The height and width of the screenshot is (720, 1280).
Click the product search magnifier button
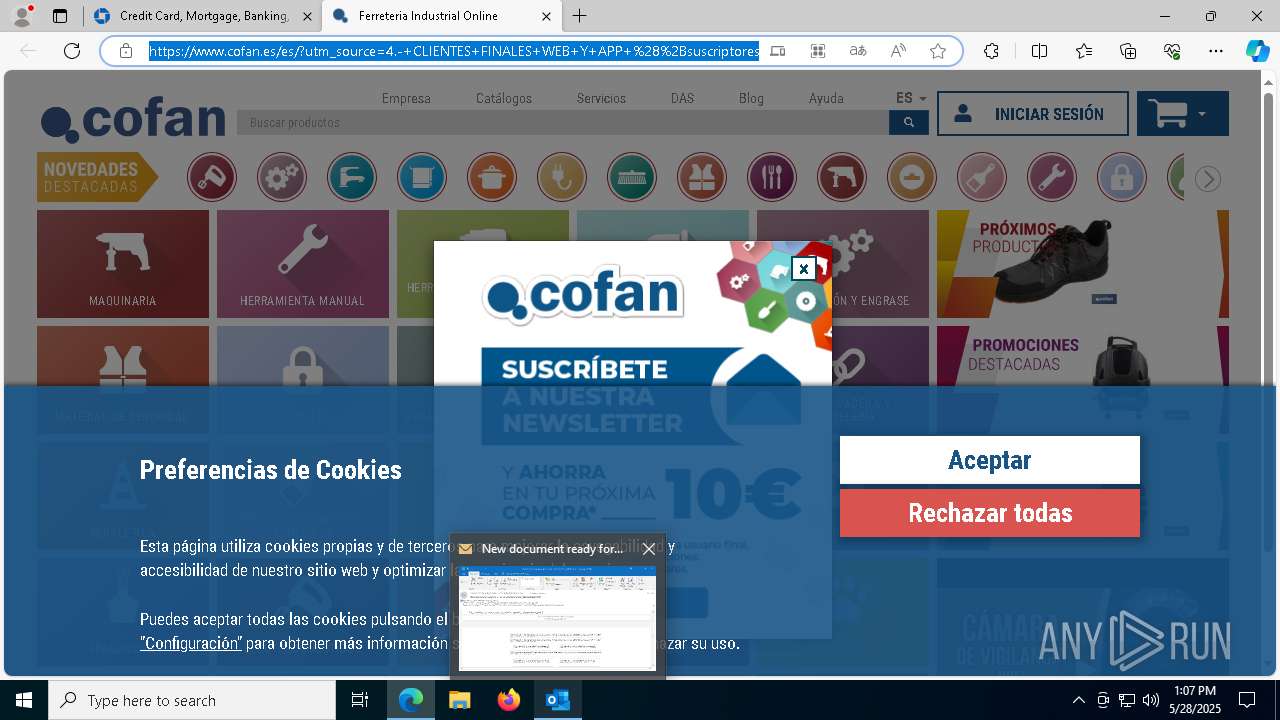coord(908,122)
